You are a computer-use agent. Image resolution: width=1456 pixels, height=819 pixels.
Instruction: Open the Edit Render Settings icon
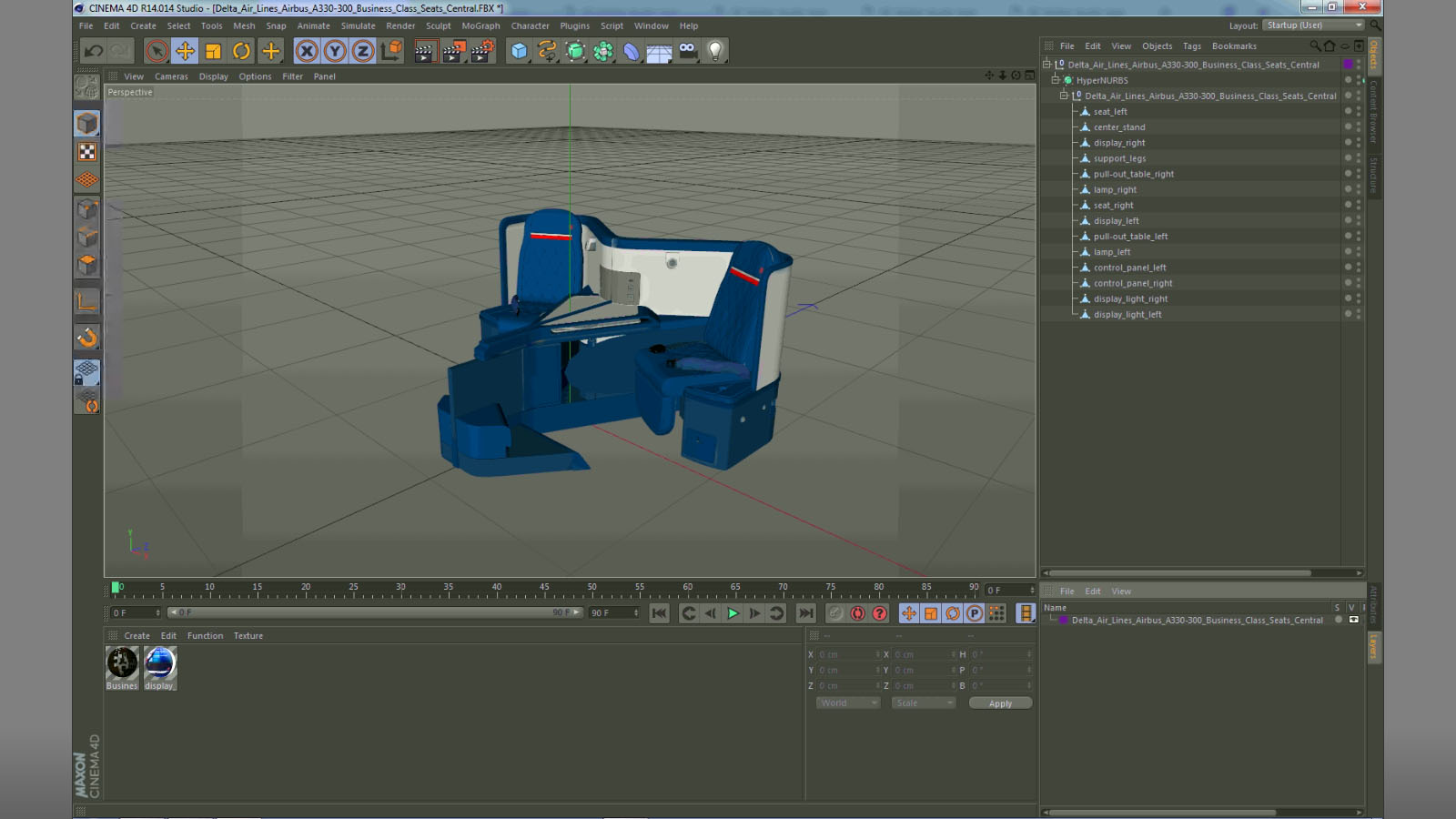coord(481,51)
